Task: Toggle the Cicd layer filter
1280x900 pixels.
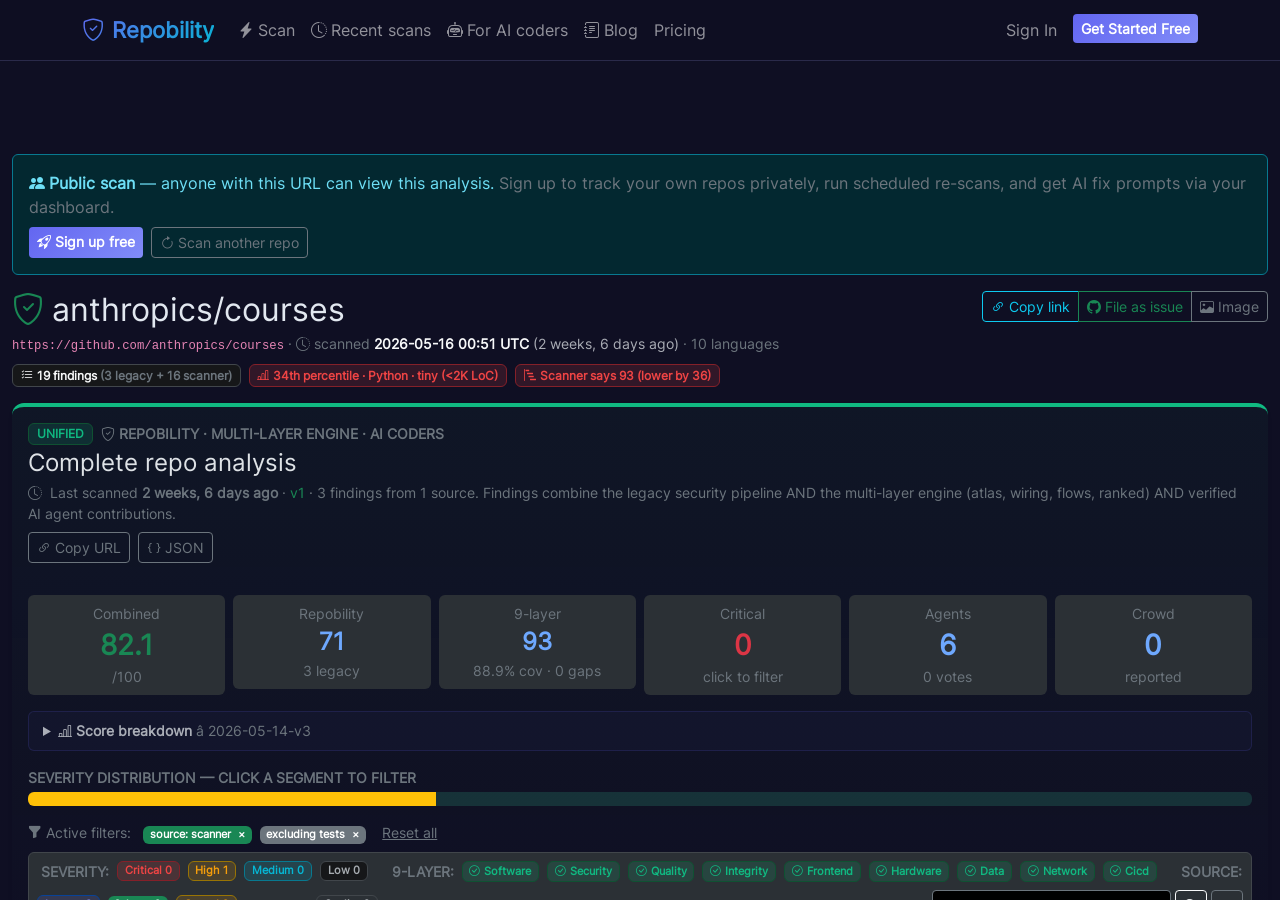Action: [1130, 871]
